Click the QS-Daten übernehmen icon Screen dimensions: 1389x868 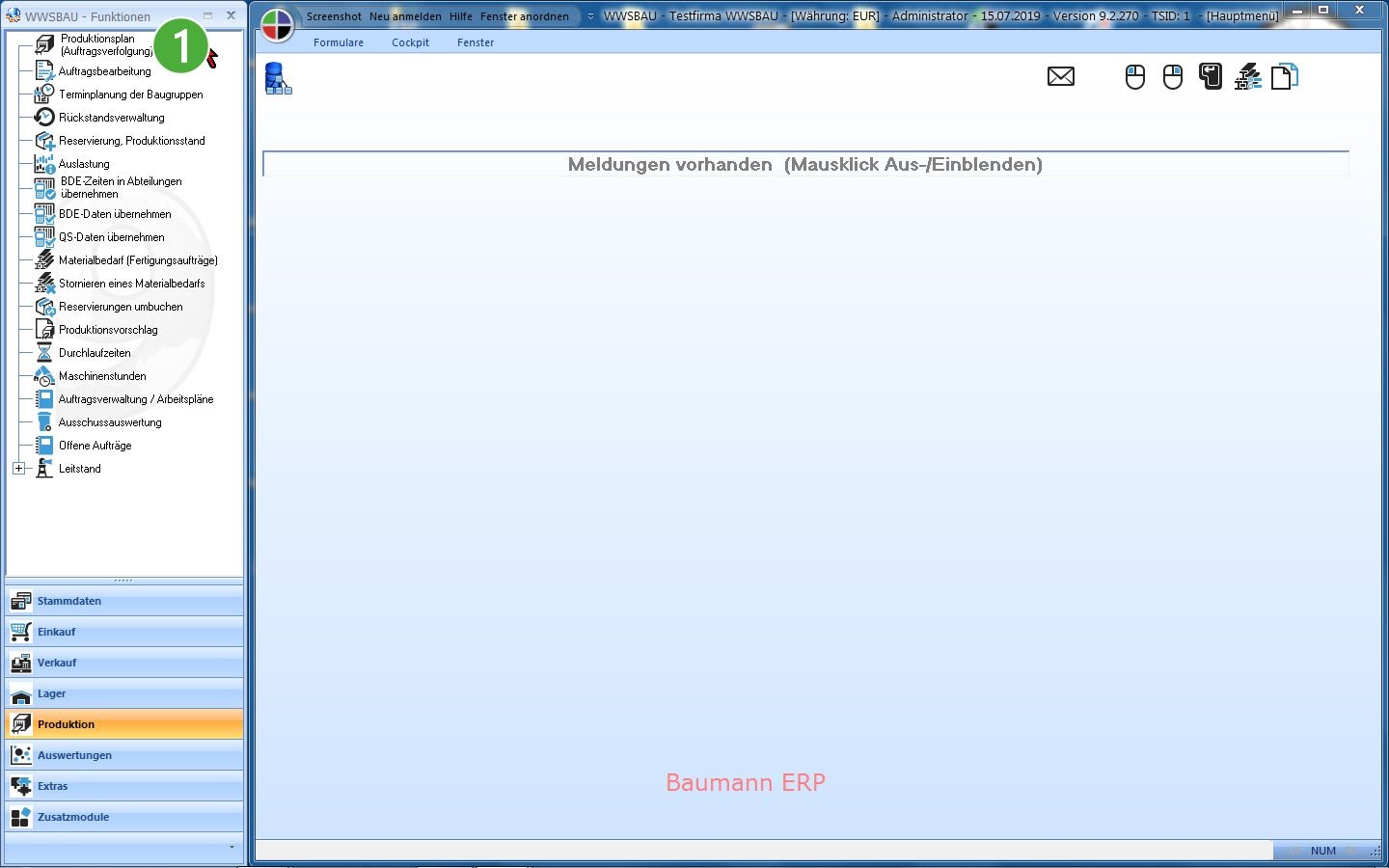(44, 236)
